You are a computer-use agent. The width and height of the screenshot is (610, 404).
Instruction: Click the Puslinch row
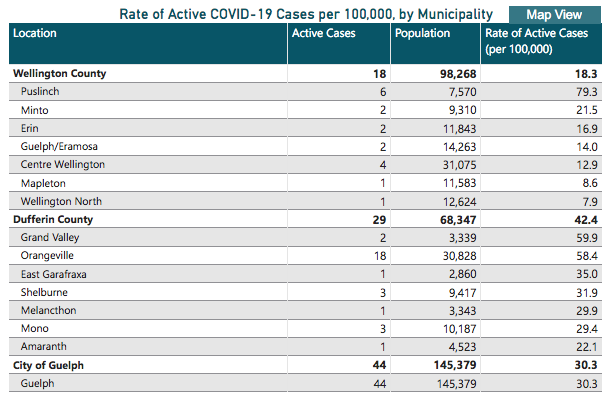[41, 92]
